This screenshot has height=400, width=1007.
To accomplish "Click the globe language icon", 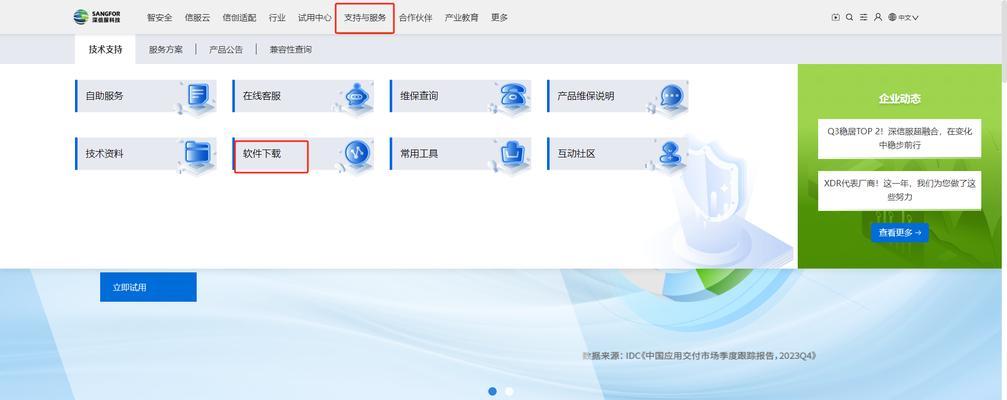I will 893,17.
